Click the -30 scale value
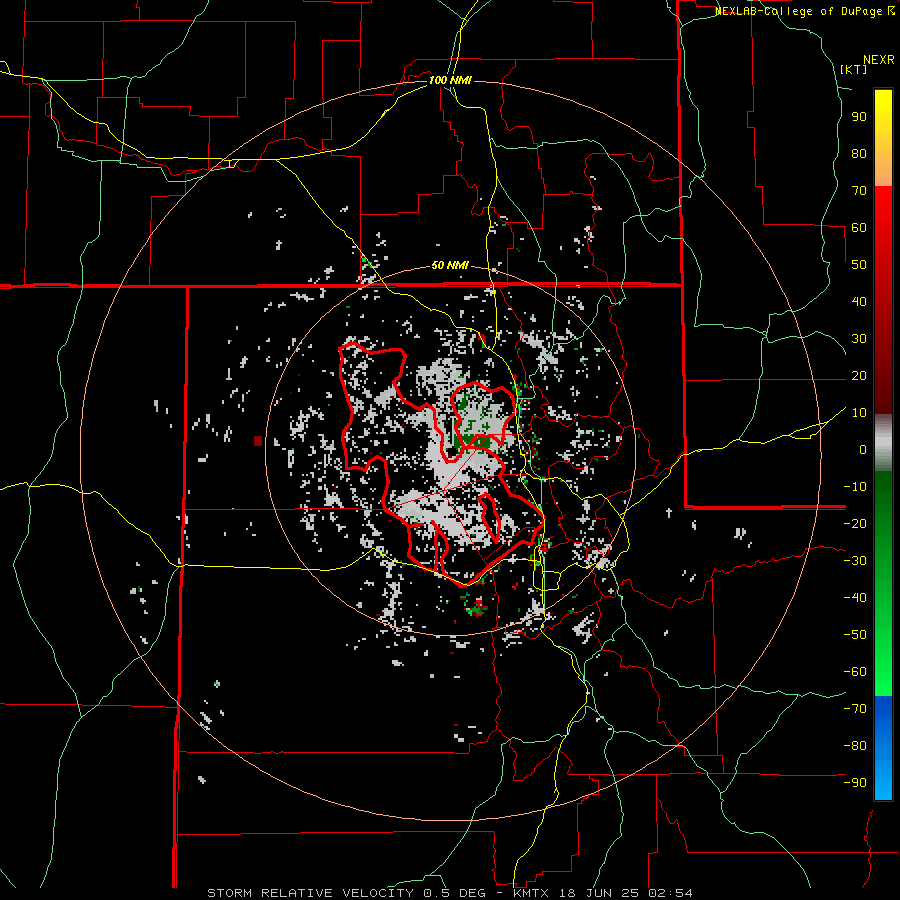Screen dimensions: 900x900 point(856,561)
